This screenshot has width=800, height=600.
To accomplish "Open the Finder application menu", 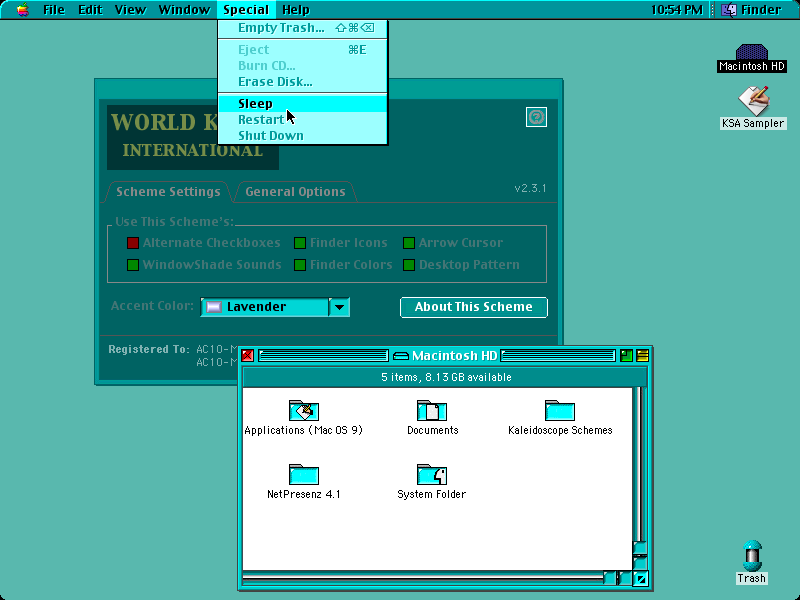I will tap(751, 10).
